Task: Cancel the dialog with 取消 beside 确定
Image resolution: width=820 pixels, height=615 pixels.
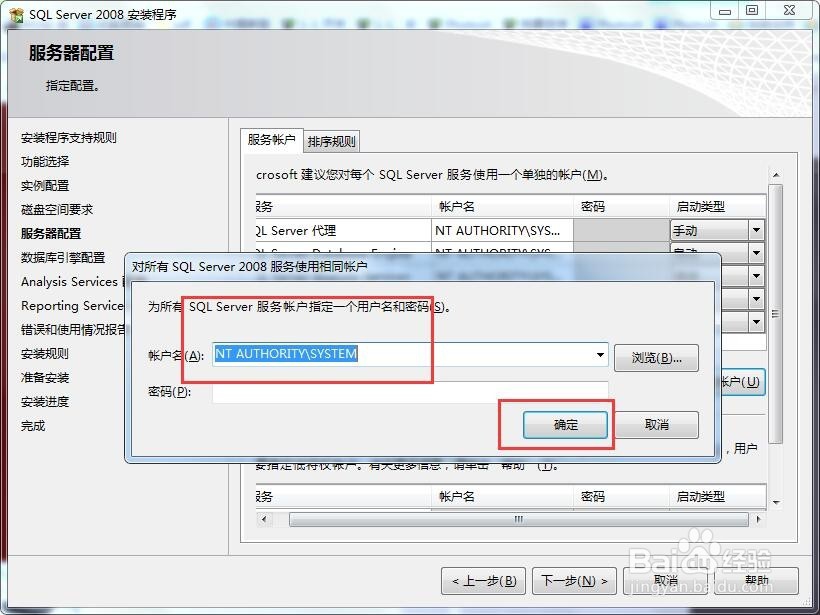Action: coord(656,425)
